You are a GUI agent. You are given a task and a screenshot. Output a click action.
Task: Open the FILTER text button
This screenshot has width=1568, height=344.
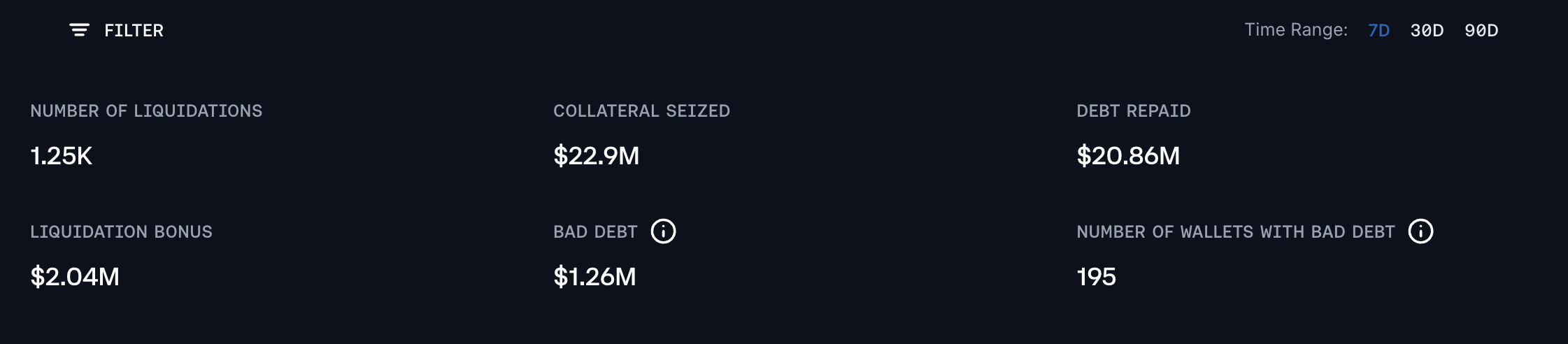[134, 31]
